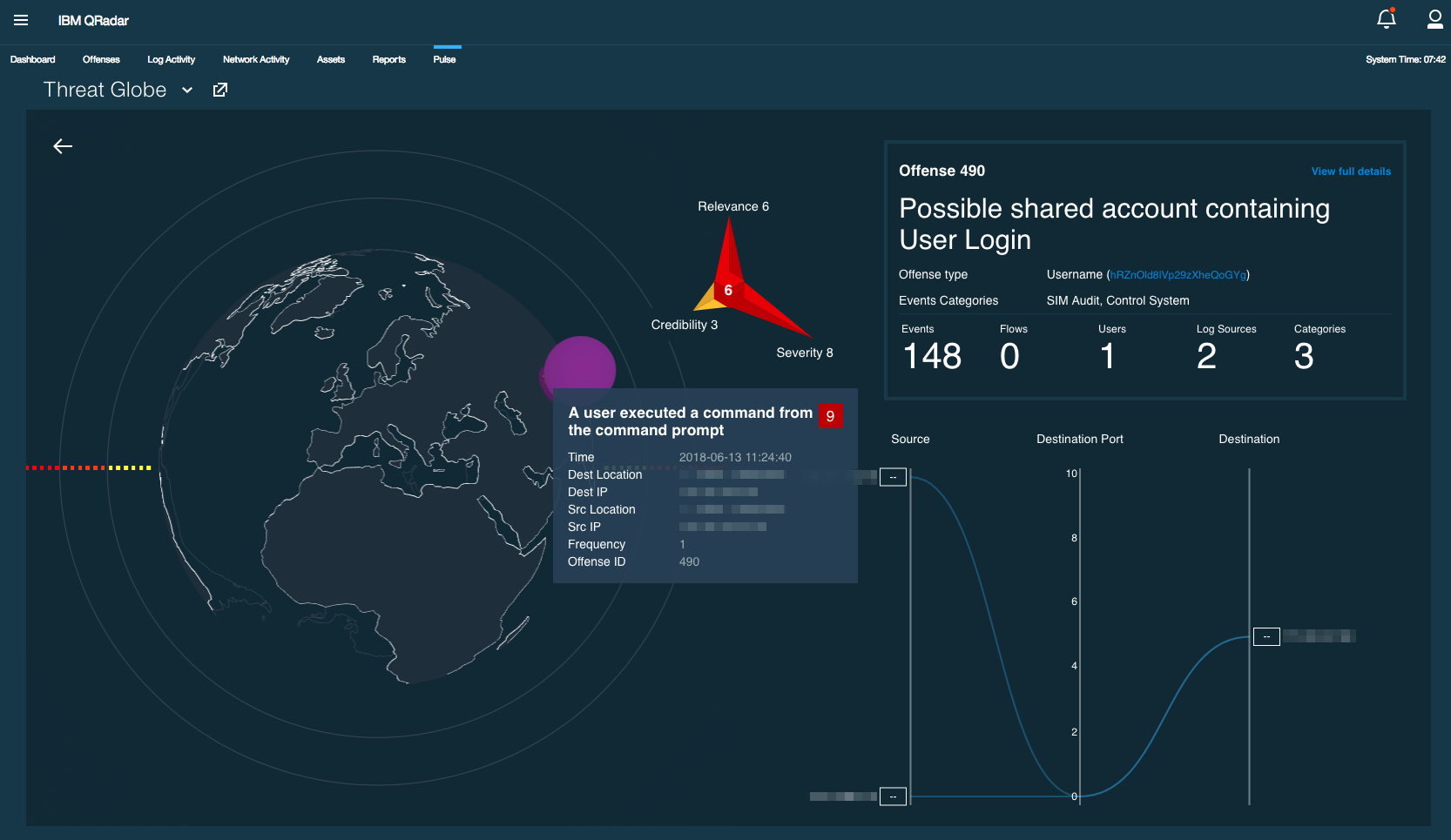Viewport: 1451px width, 840px height.
Task: Click the Categories count 3
Action: pyautogui.click(x=1304, y=356)
